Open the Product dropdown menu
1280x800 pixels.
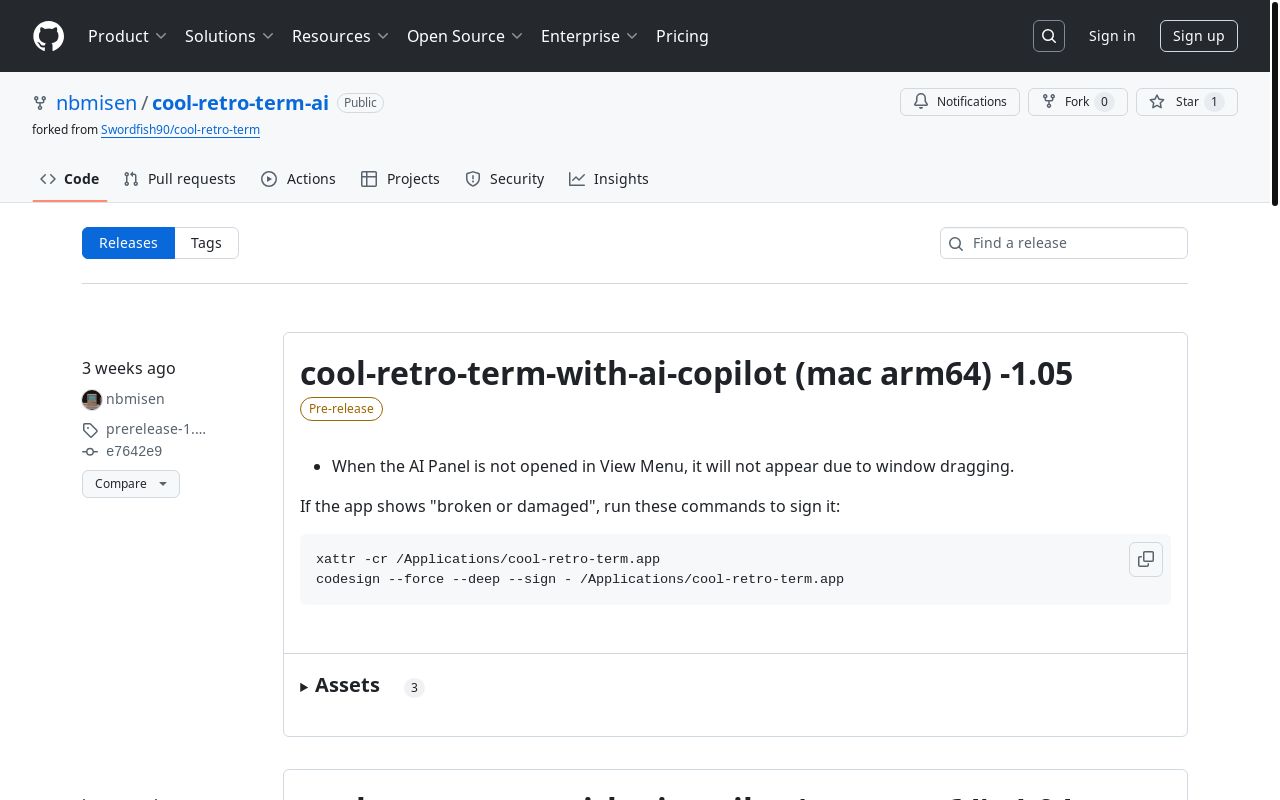pos(128,36)
